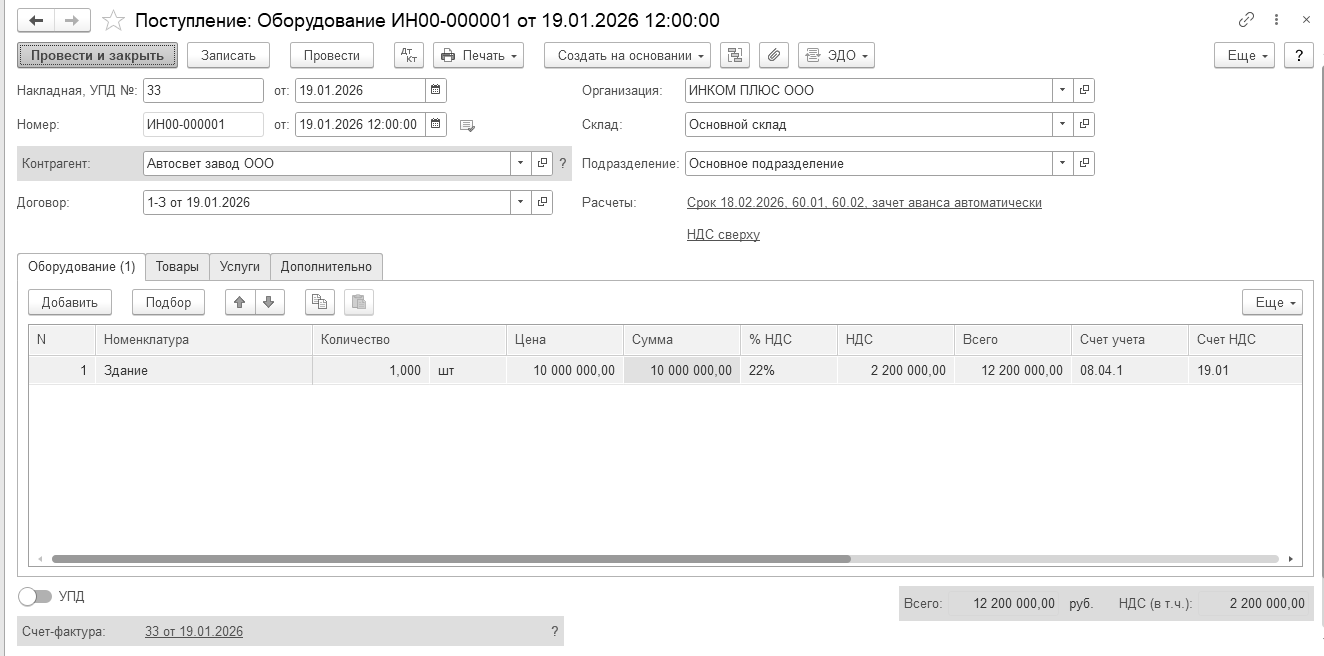Image resolution: width=1324 pixels, height=656 pixels.
Task: Move table row down
Action: 269,302
